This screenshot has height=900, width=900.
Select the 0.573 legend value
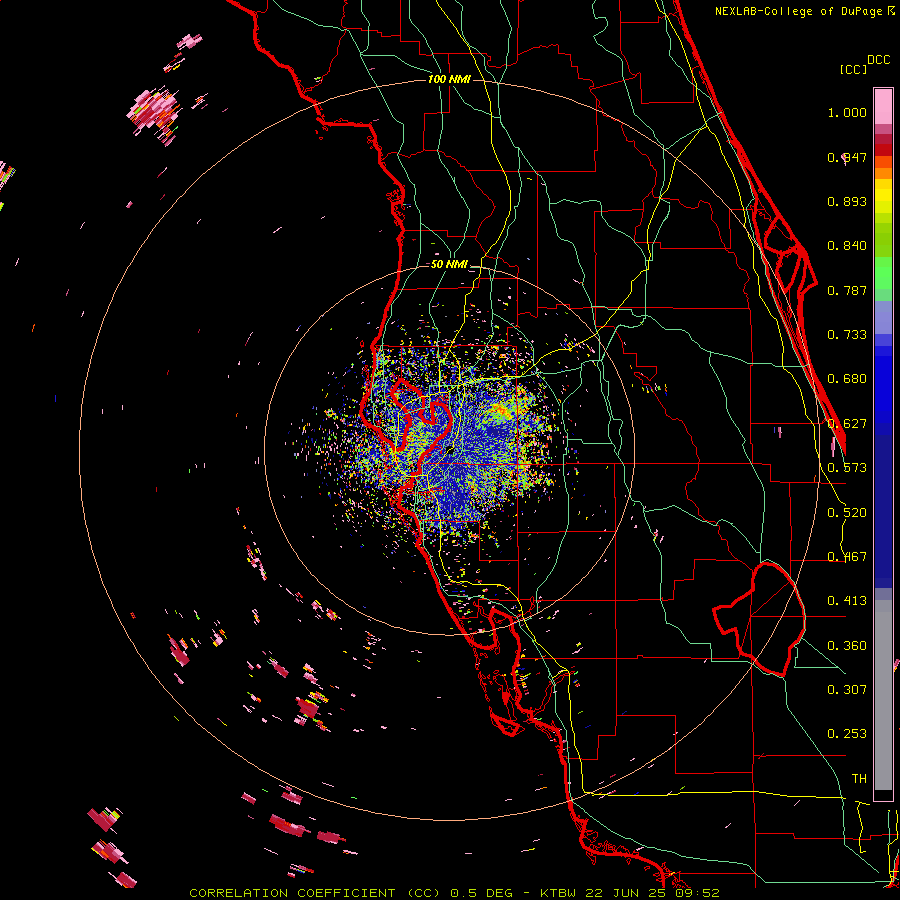tap(847, 468)
